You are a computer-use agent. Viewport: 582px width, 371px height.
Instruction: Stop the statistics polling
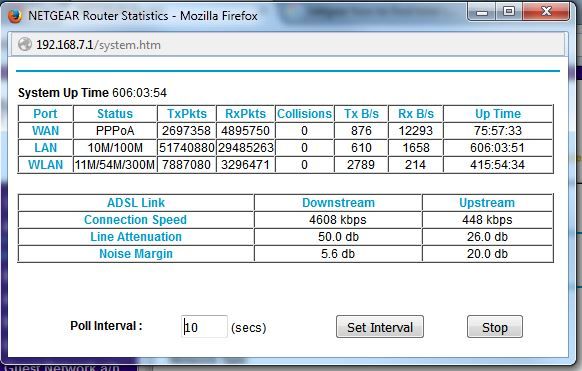tap(495, 327)
